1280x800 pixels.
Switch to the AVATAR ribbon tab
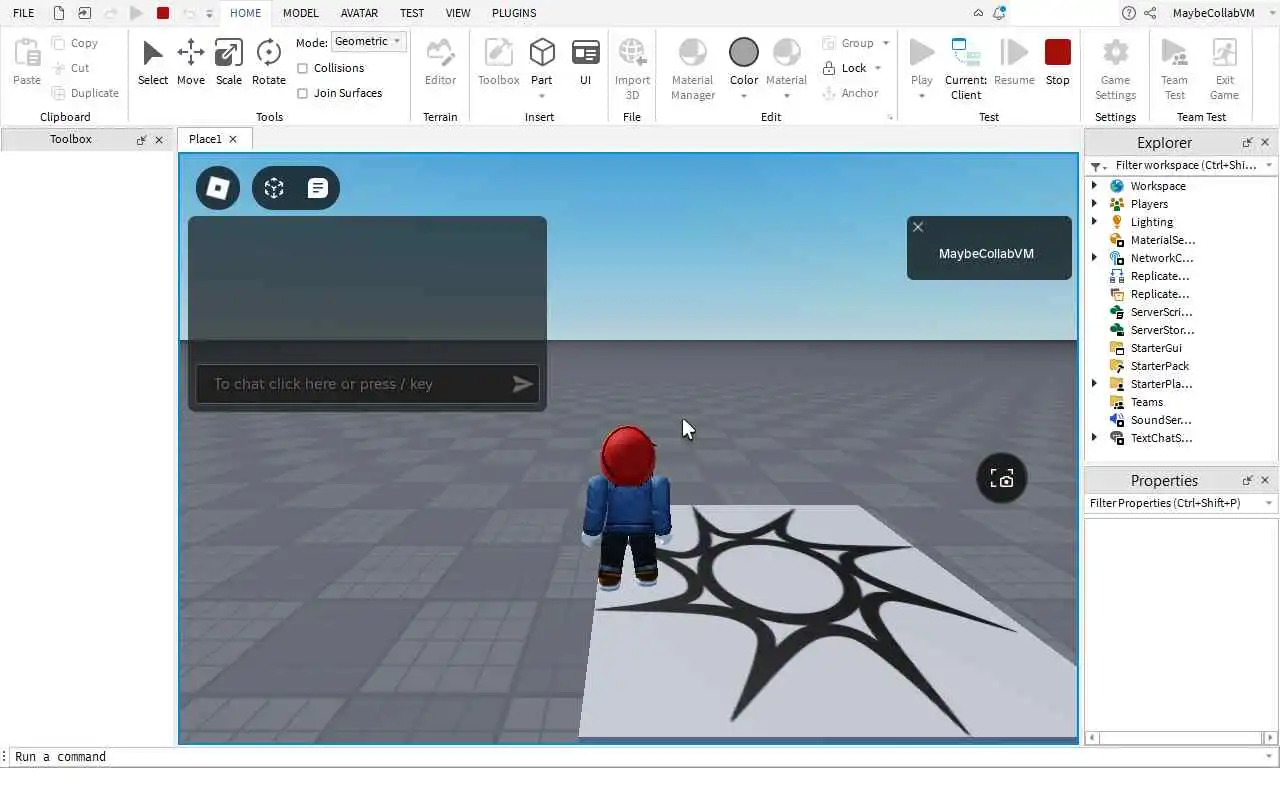point(359,13)
